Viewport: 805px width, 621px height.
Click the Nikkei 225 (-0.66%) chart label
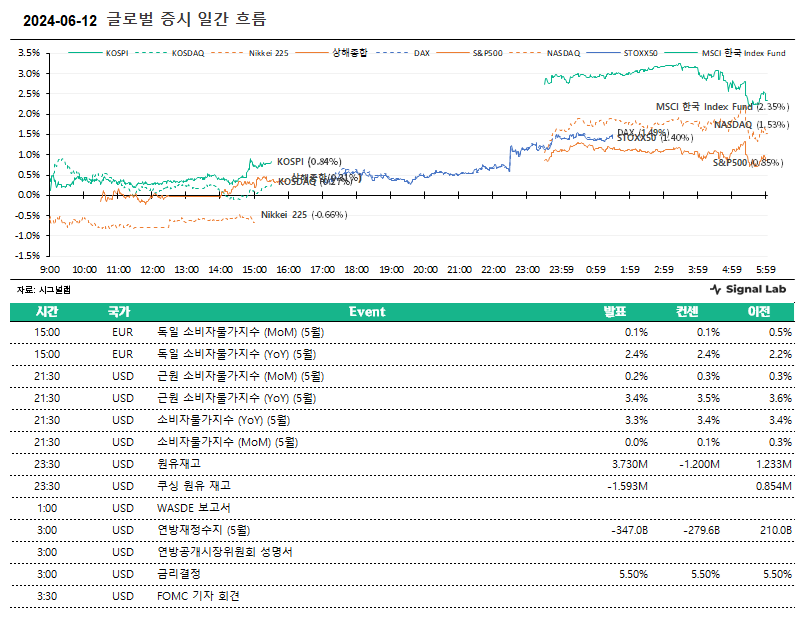(304, 215)
